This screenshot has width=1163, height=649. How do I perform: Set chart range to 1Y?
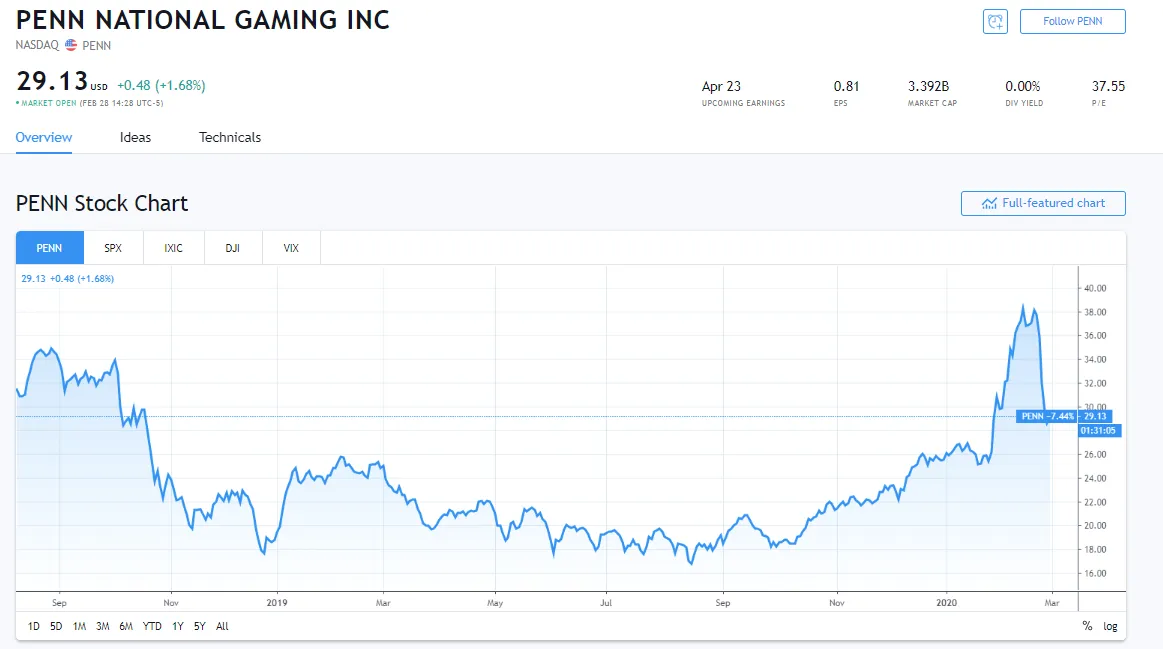[x=177, y=626]
